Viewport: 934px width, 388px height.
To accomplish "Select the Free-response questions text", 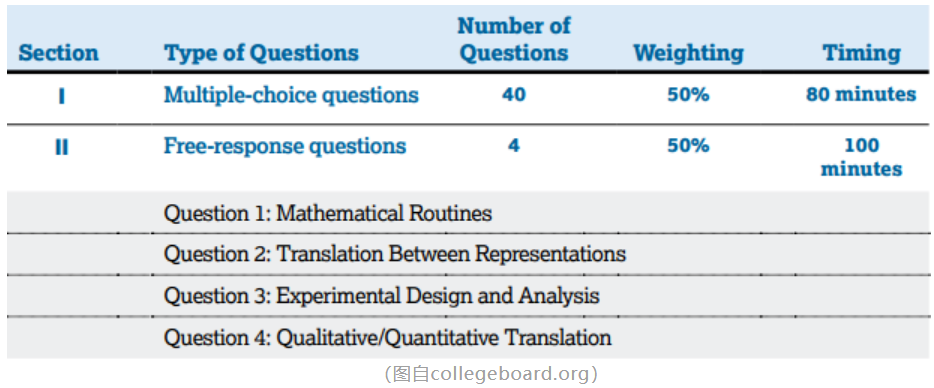I will (x=285, y=146).
